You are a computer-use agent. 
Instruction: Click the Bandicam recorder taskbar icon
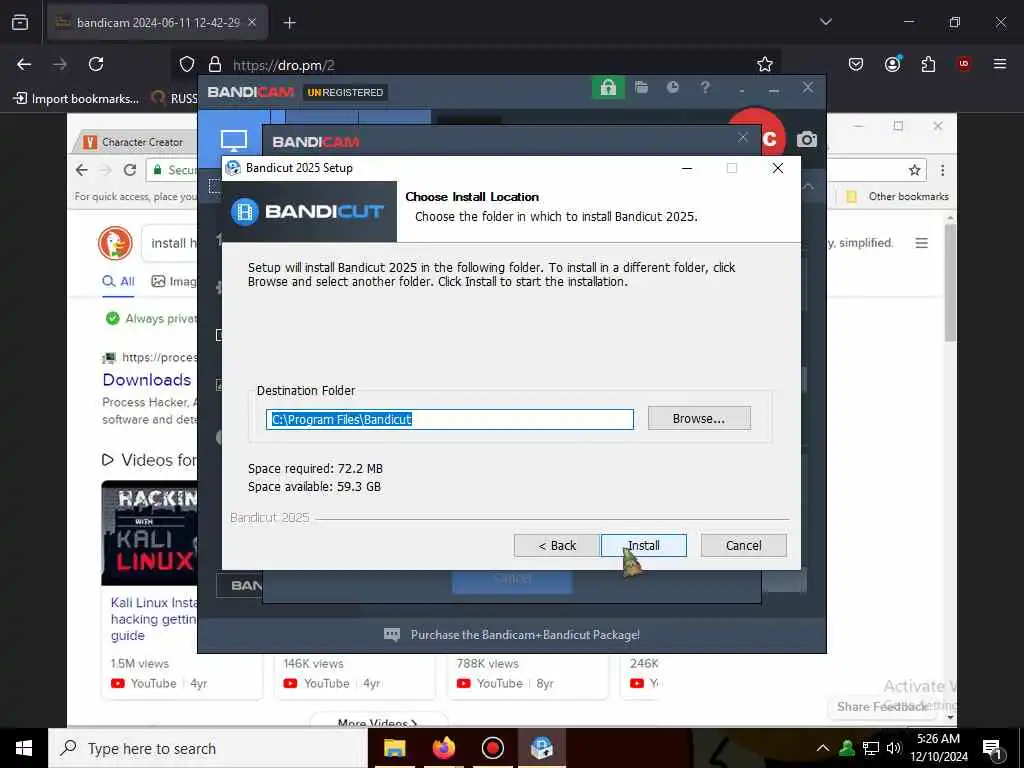[x=492, y=748]
